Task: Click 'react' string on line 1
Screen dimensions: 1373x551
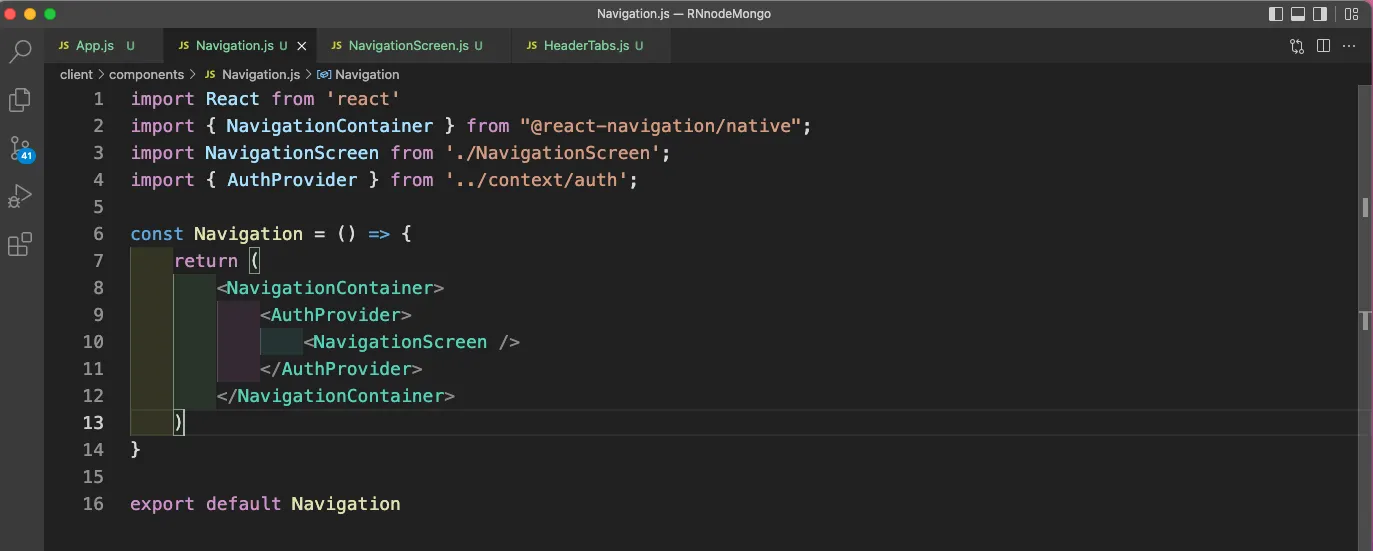Action: (x=362, y=99)
